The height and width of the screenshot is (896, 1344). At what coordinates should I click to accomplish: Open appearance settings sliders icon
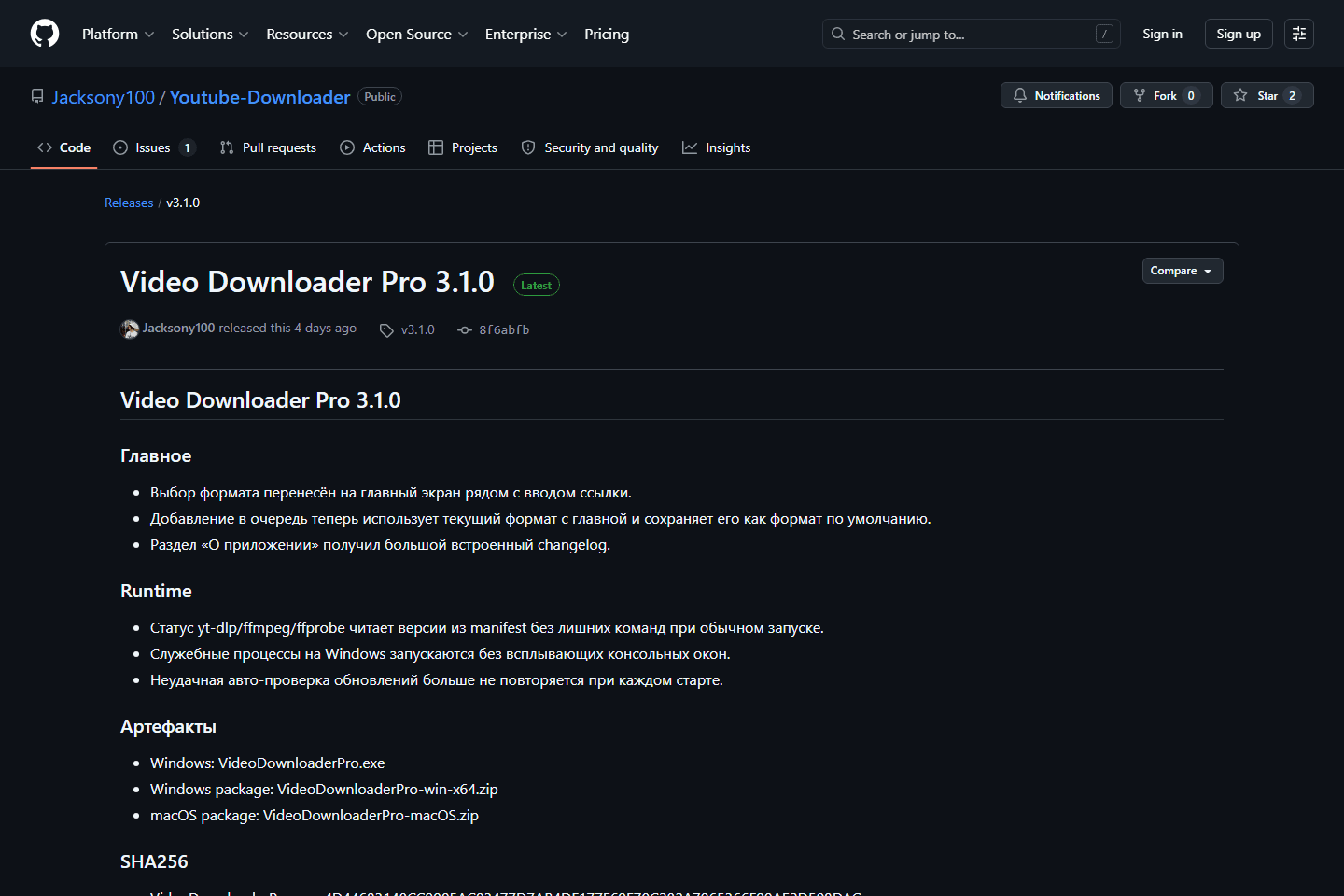pyautogui.click(x=1299, y=34)
